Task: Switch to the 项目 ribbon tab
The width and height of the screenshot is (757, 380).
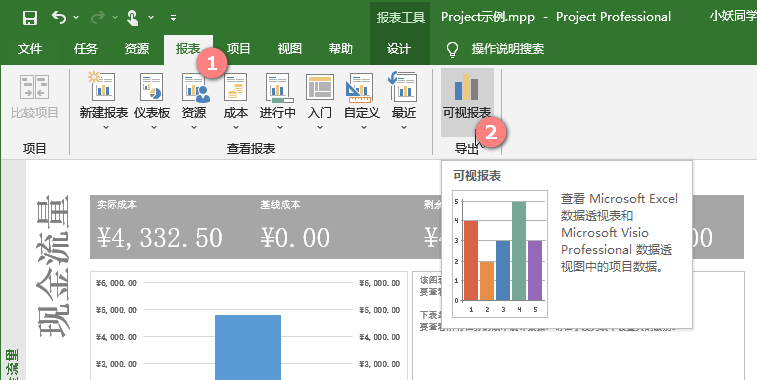Action: click(238, 49)
